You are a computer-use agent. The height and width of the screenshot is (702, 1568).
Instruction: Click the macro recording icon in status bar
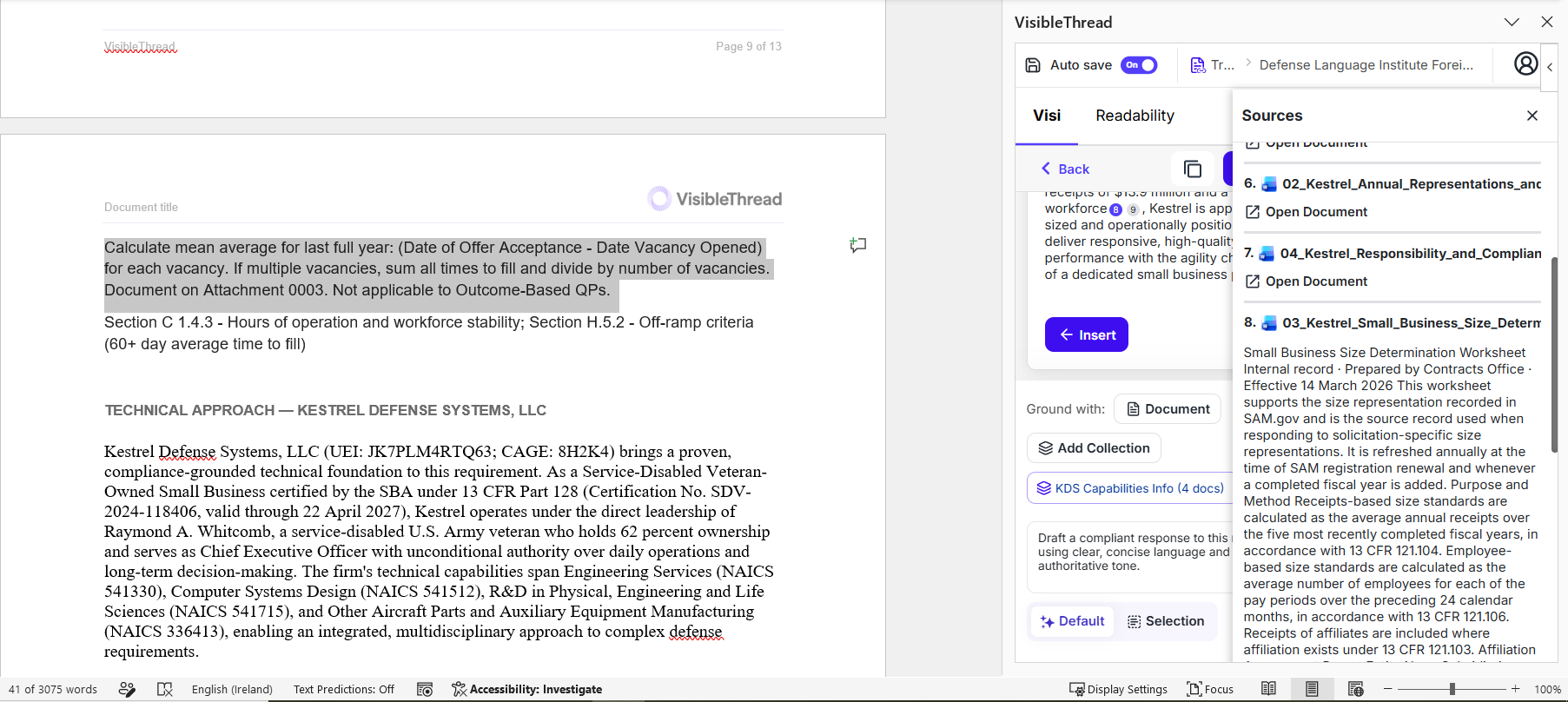[x=425, y=689]
